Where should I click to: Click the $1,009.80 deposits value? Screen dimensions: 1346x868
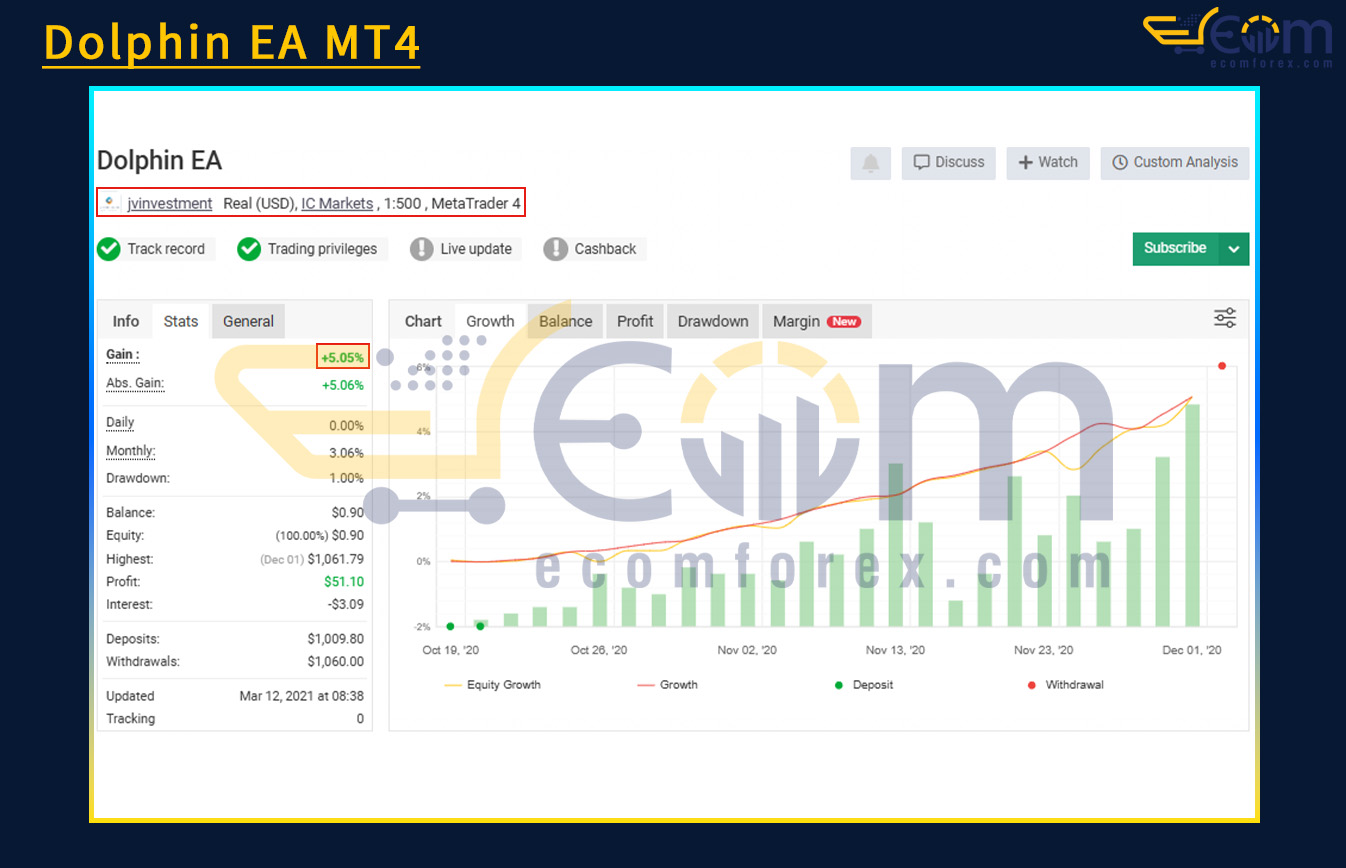(336, 639)
